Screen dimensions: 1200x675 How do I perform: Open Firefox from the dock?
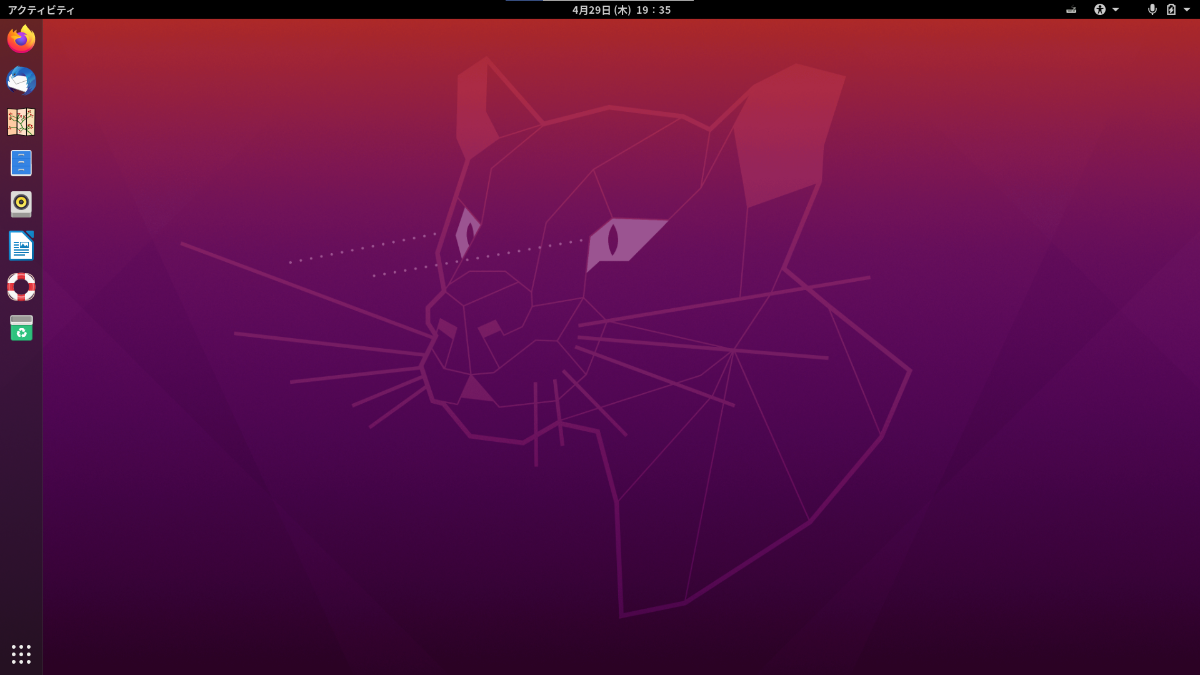click(x=20, y=40)
